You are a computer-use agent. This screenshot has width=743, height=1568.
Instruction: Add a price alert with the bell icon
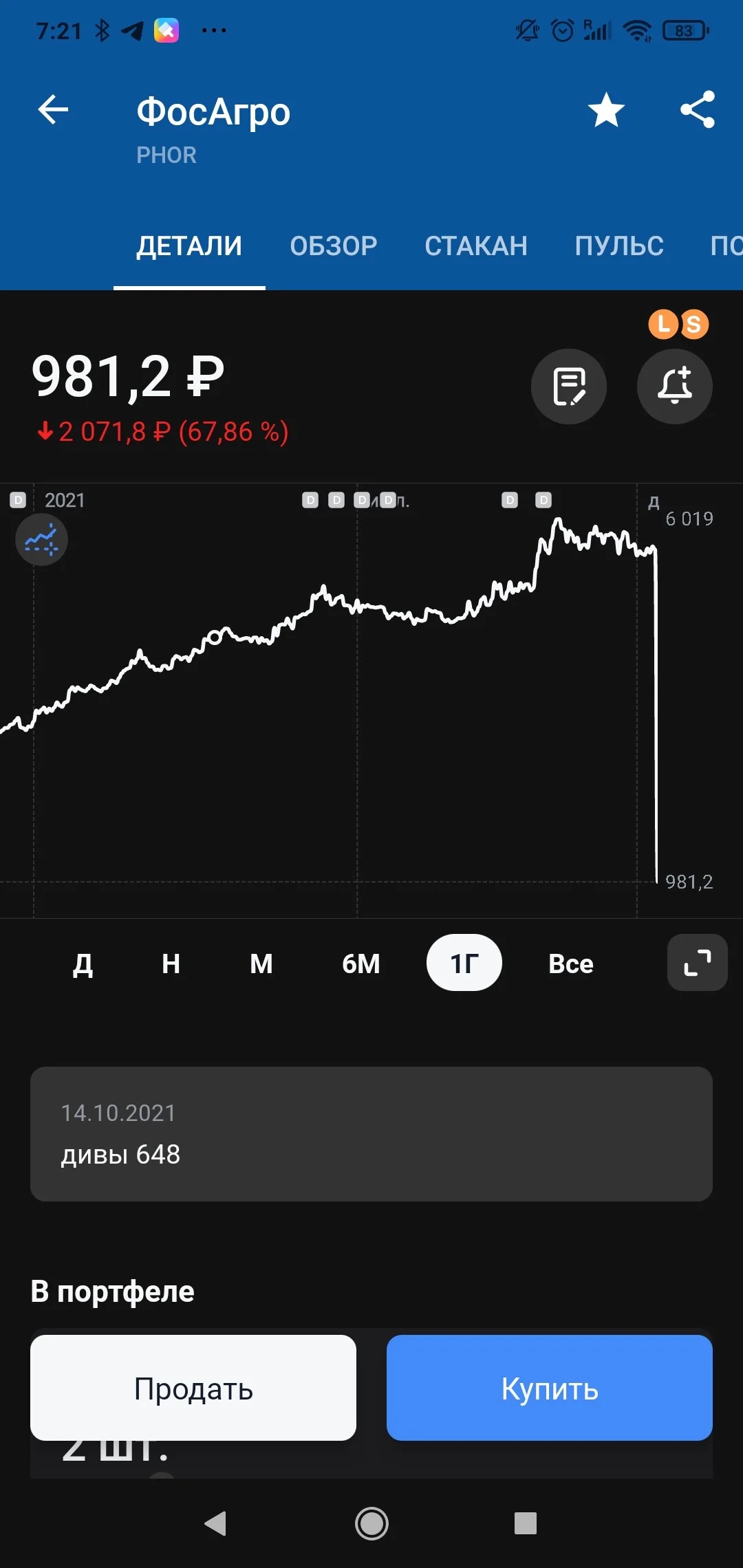pos(675,386)
